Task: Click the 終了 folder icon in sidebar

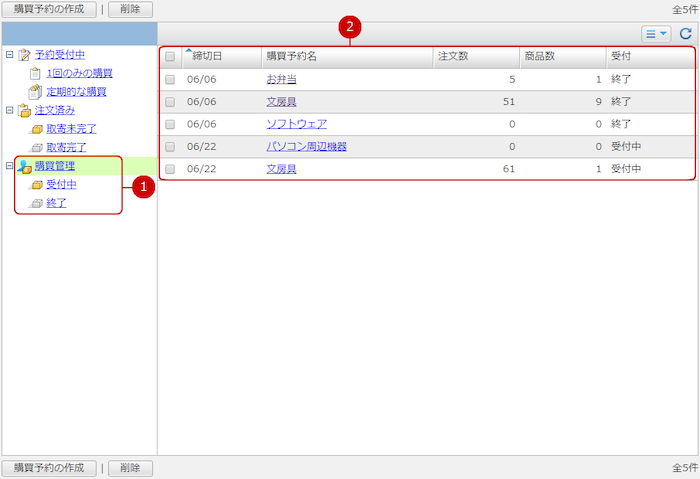Action: tap(36, 203)
